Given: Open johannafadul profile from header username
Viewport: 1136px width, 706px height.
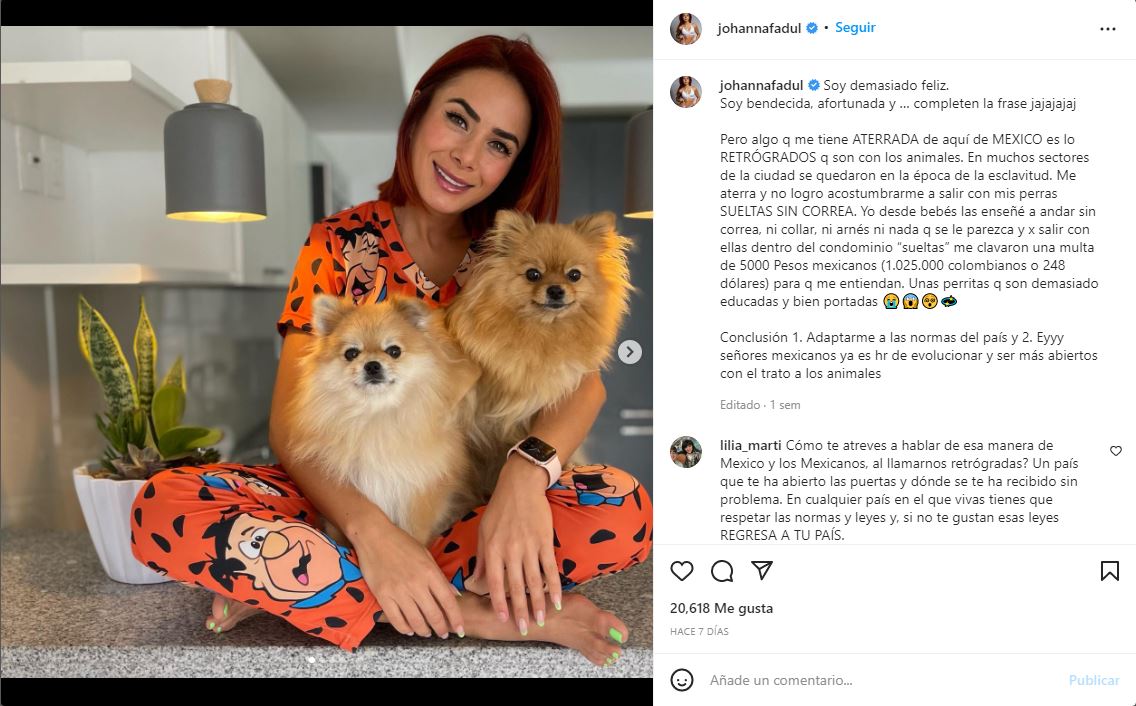Looking at the screenshot, I should click(759, 28).
